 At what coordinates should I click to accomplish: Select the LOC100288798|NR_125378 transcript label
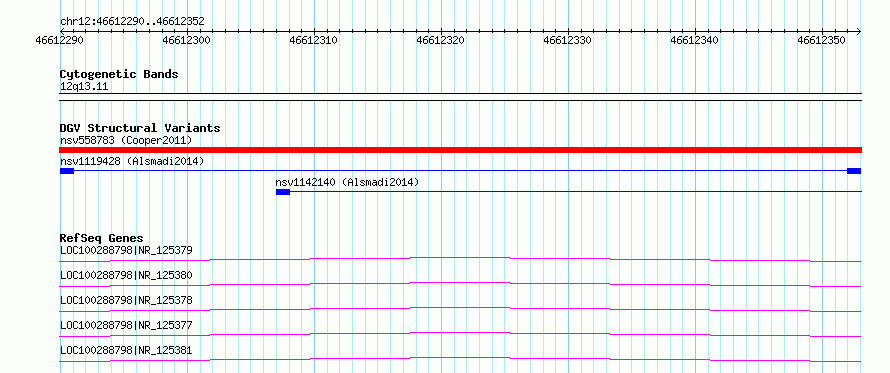coord(126,300)
